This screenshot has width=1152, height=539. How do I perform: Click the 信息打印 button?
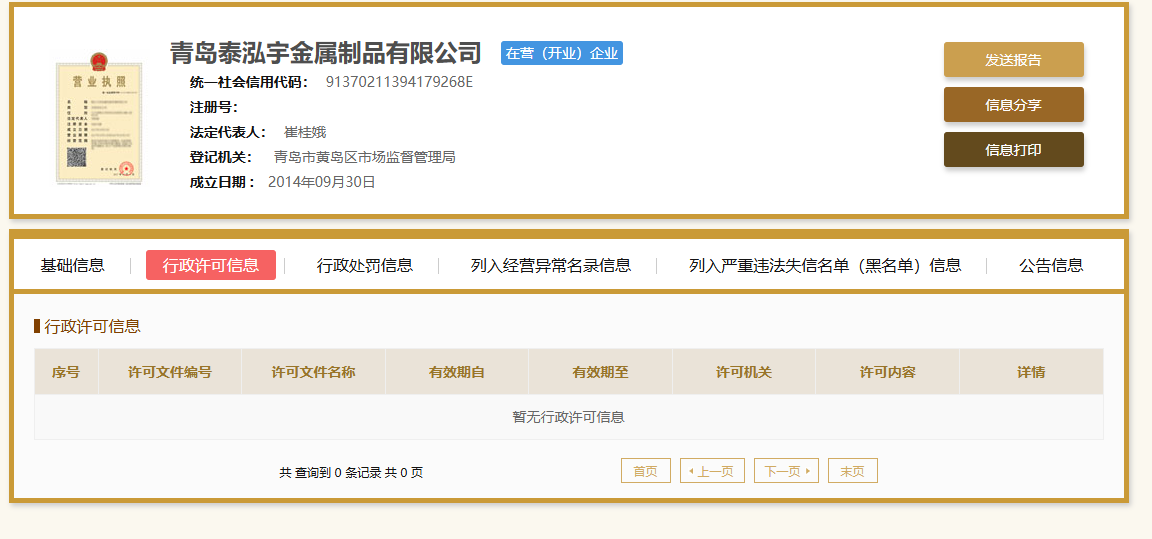(x=1013, y=150)
